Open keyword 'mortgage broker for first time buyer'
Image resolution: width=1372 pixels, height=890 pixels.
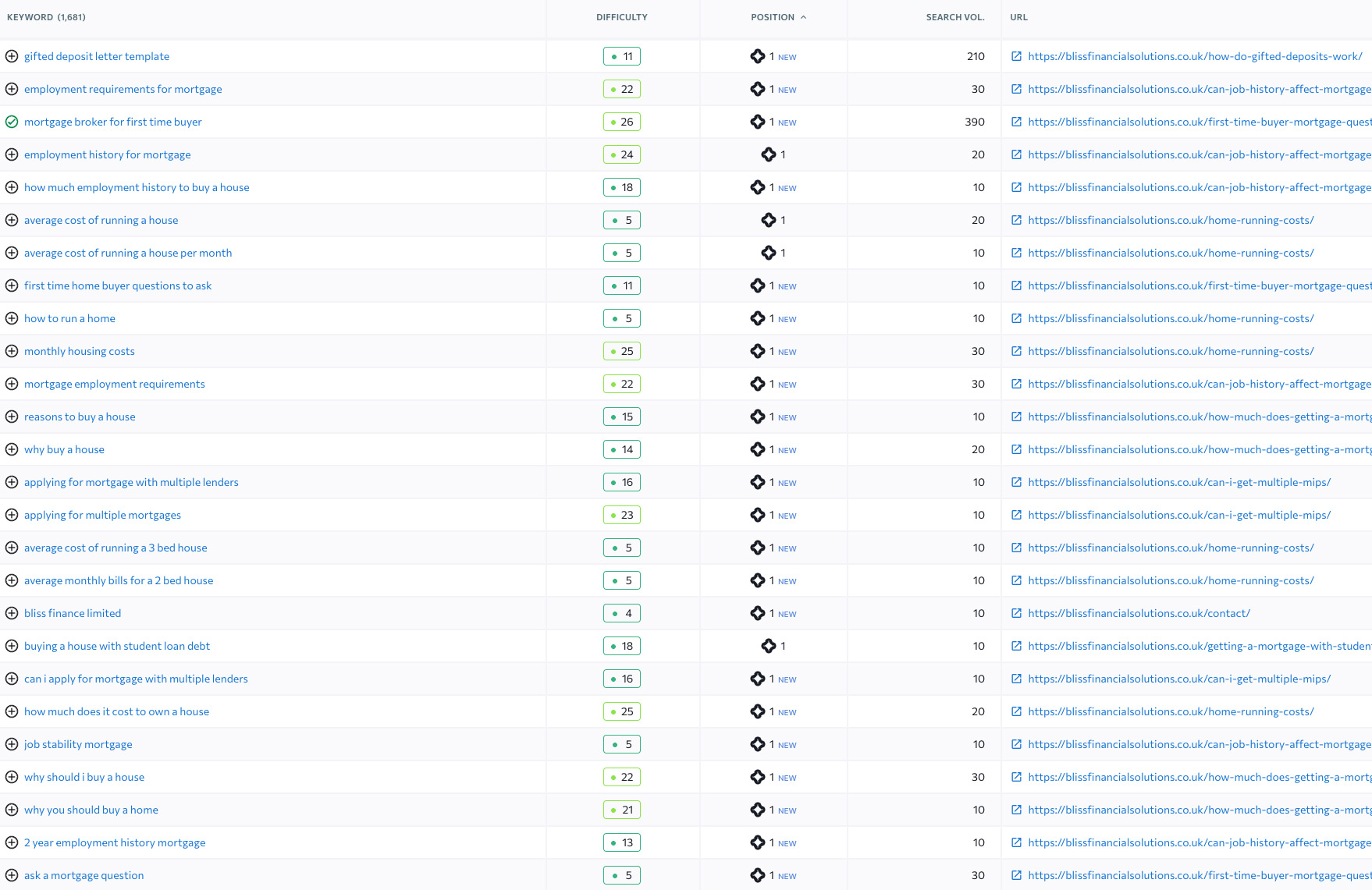click(113, 122)
